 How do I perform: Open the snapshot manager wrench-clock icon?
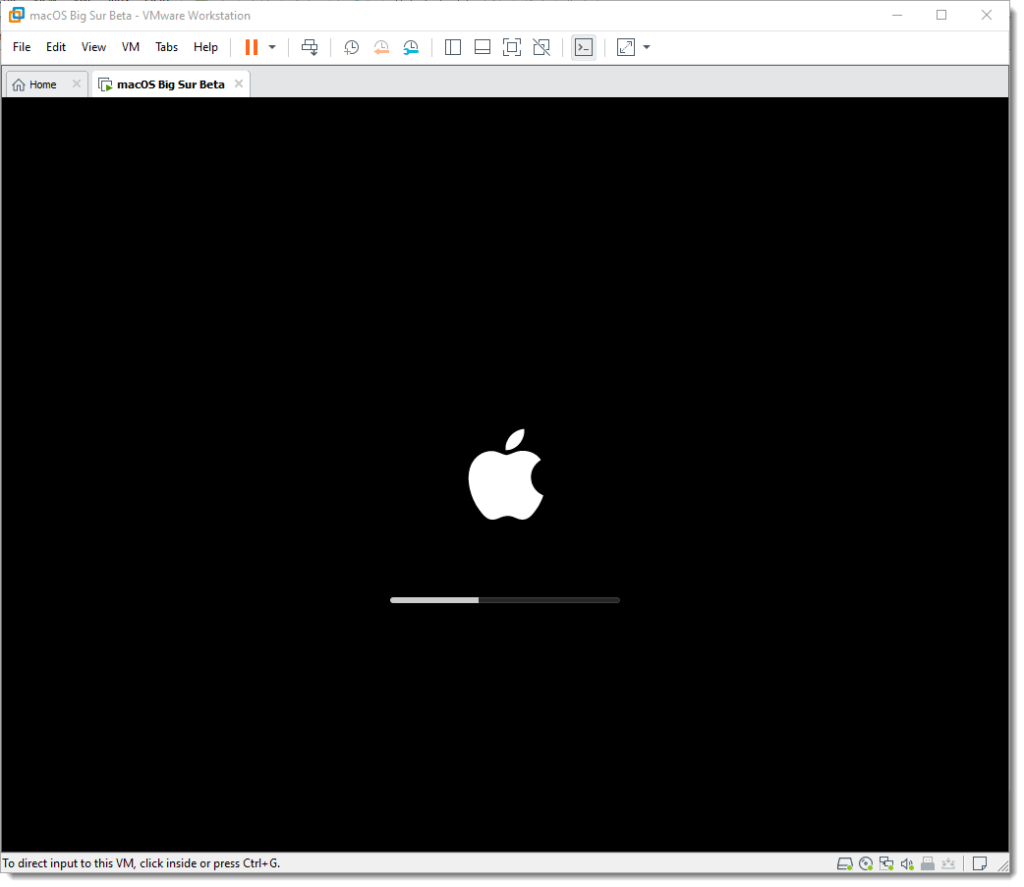[411, 47]
